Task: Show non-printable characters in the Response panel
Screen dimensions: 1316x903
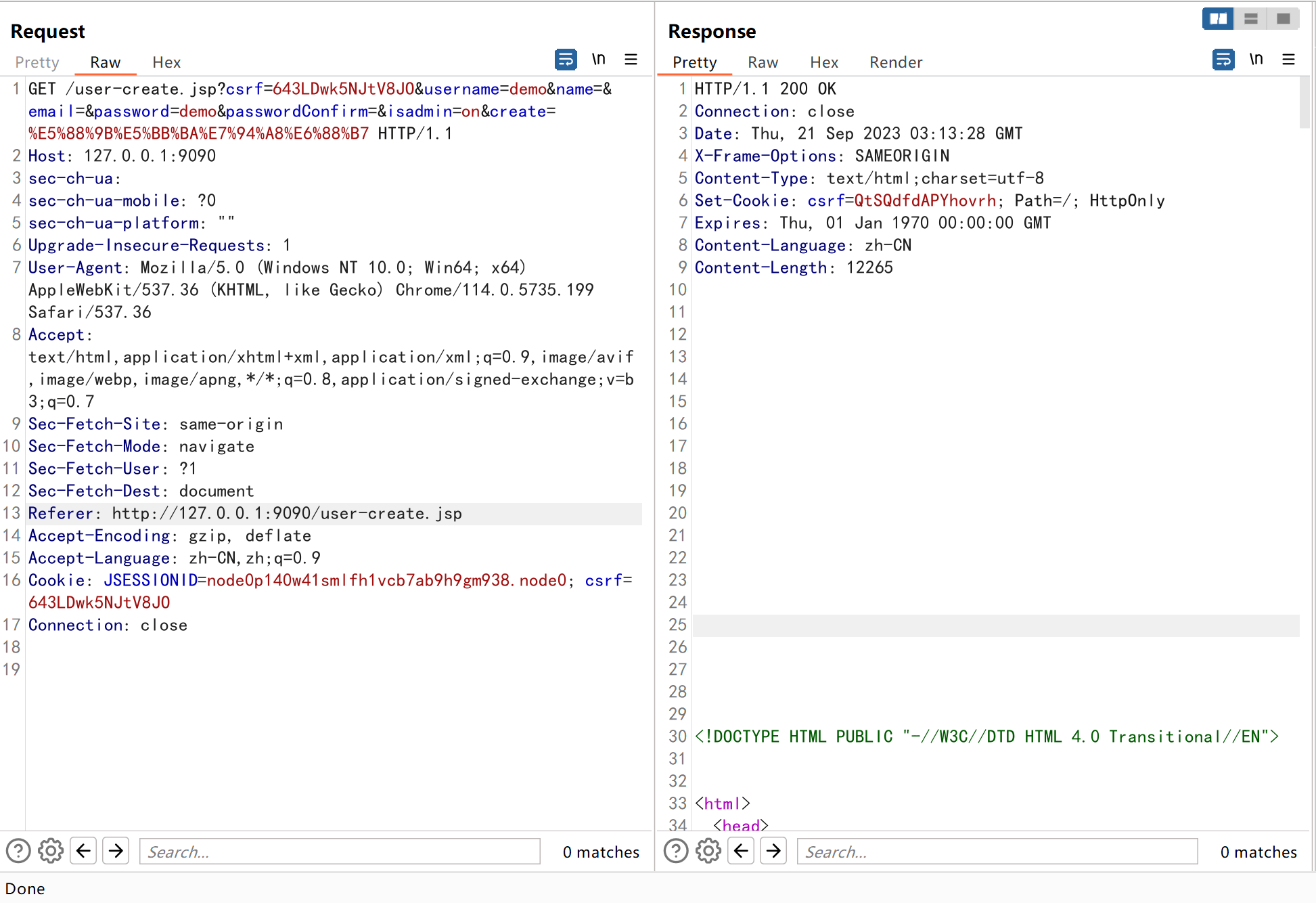Action: pos(1256,60)
